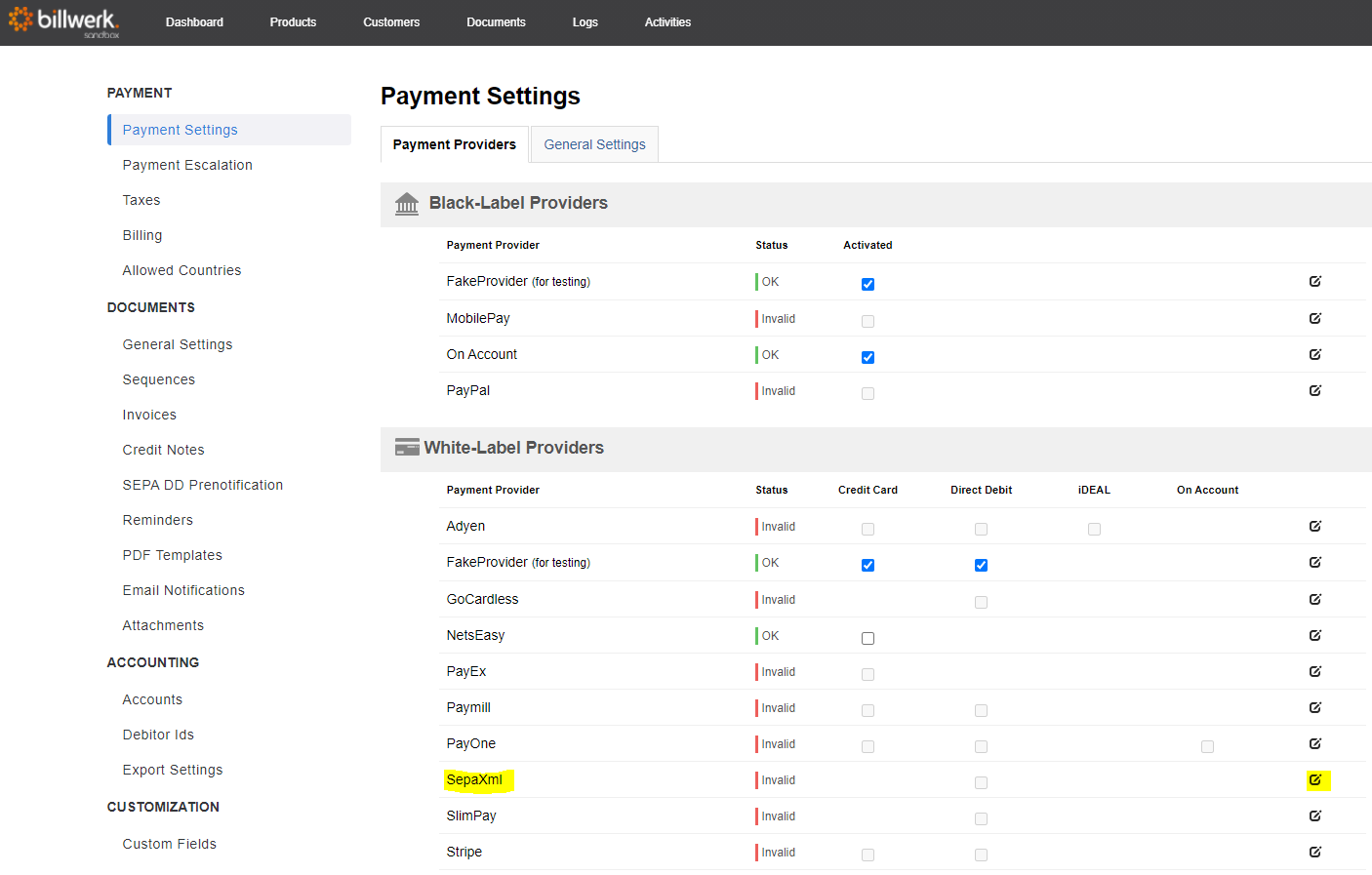The image size is (1372, 875).
Task: Open the Taxes settings page
Action: pos(141,200)
